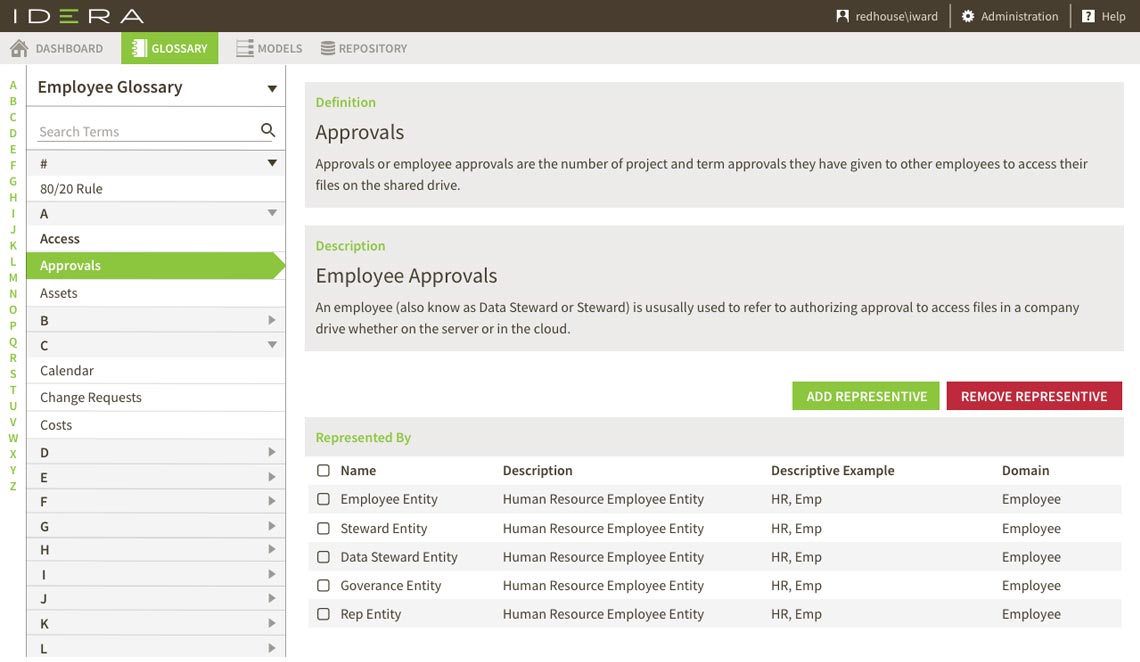Screen dimensions: 1140x662
Task: Check the Employee Entity checkbox
Action: tap(323, 499)
